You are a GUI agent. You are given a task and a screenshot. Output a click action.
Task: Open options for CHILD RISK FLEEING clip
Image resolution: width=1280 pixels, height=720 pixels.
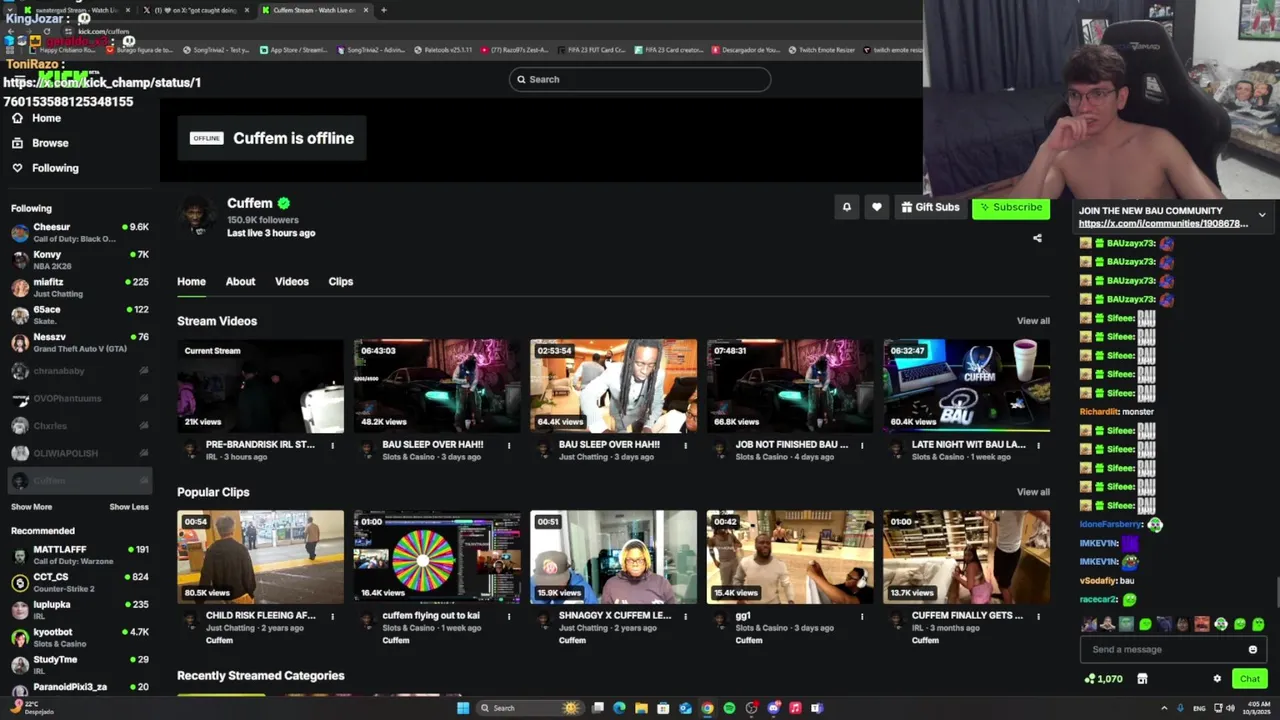[333, 616]
